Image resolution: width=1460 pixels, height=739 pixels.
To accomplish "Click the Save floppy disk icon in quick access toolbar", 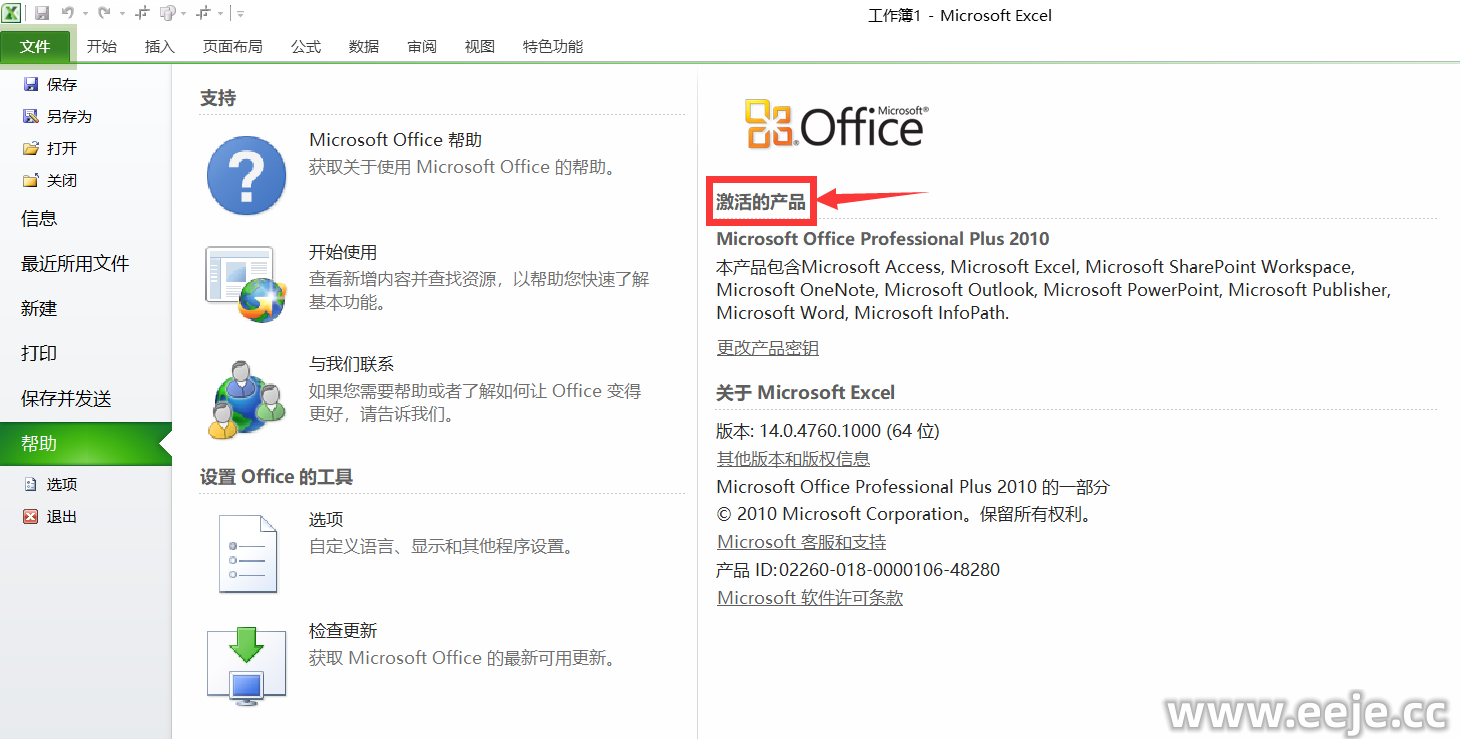I will coord(42,13).
